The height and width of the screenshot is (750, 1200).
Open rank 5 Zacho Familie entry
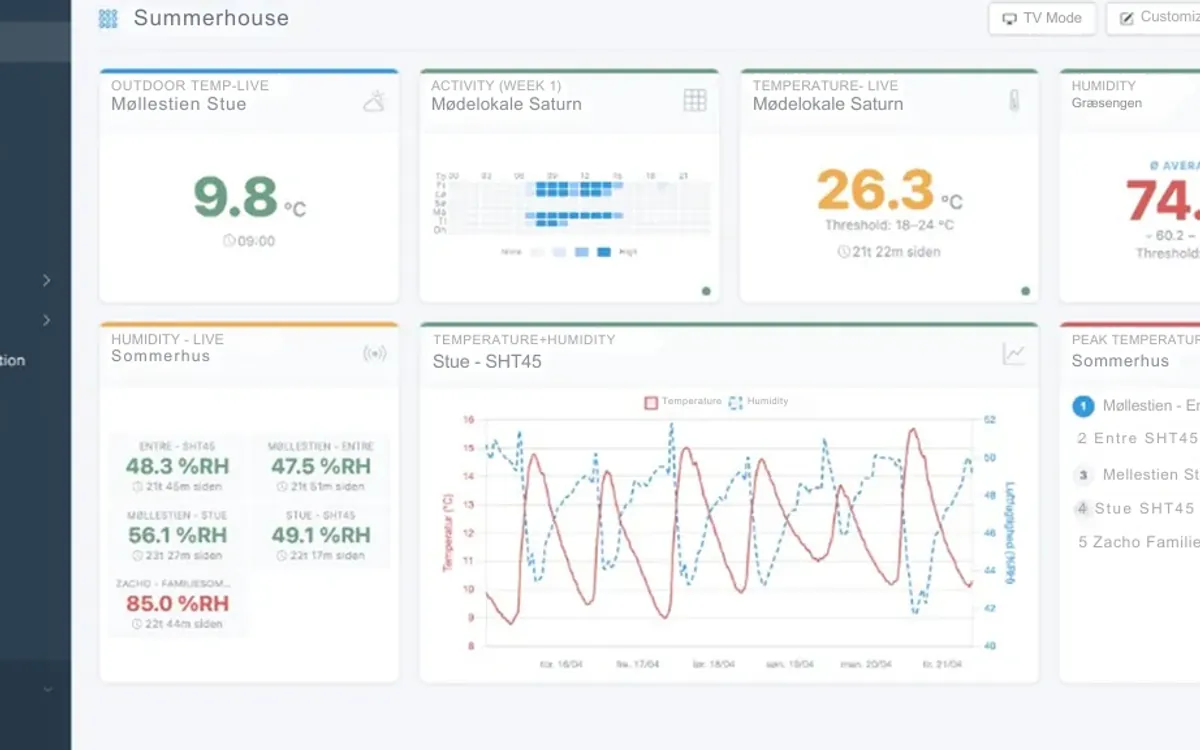tap(1138, 542)
